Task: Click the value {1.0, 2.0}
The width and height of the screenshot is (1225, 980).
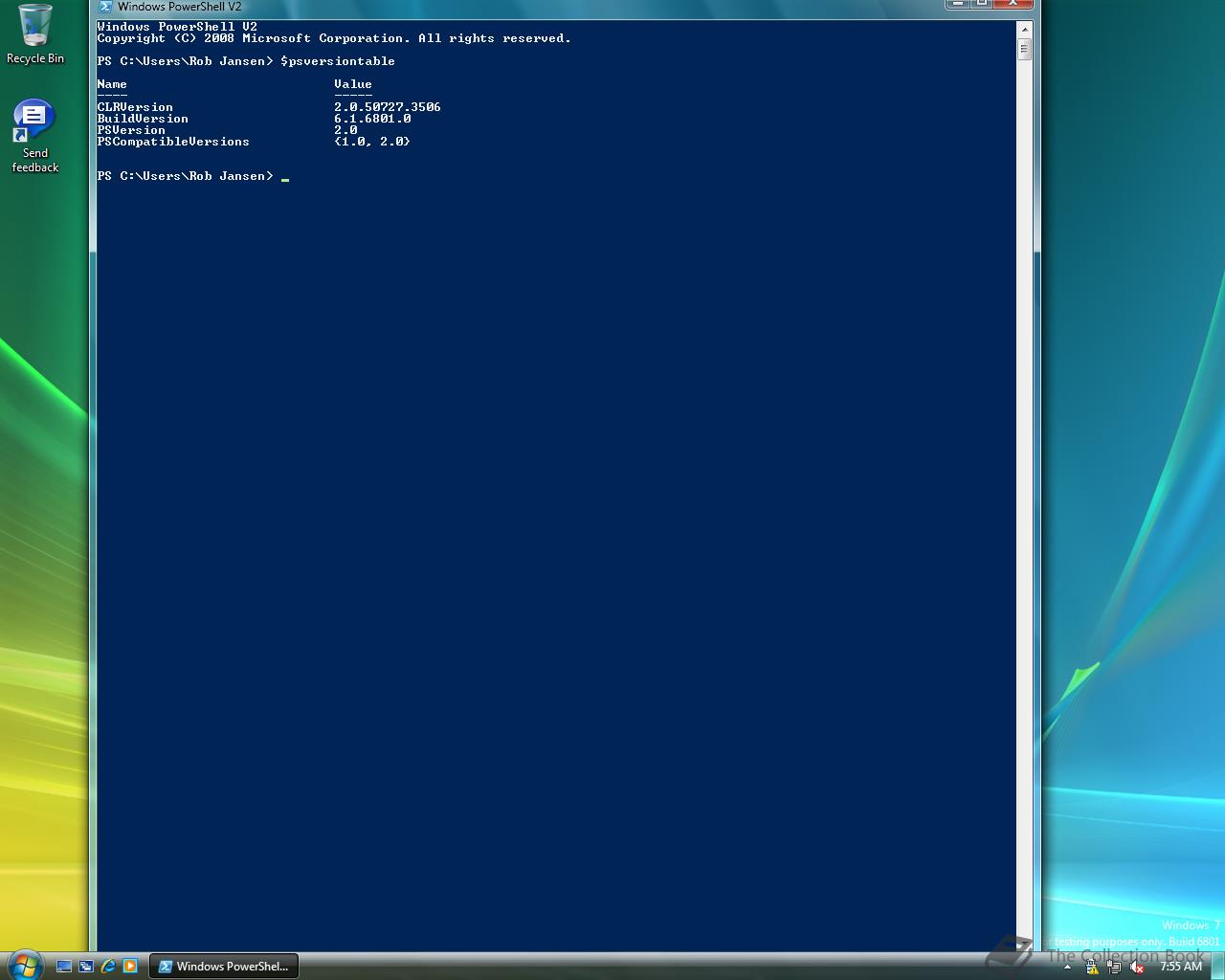Action: [x=372, y=142]
